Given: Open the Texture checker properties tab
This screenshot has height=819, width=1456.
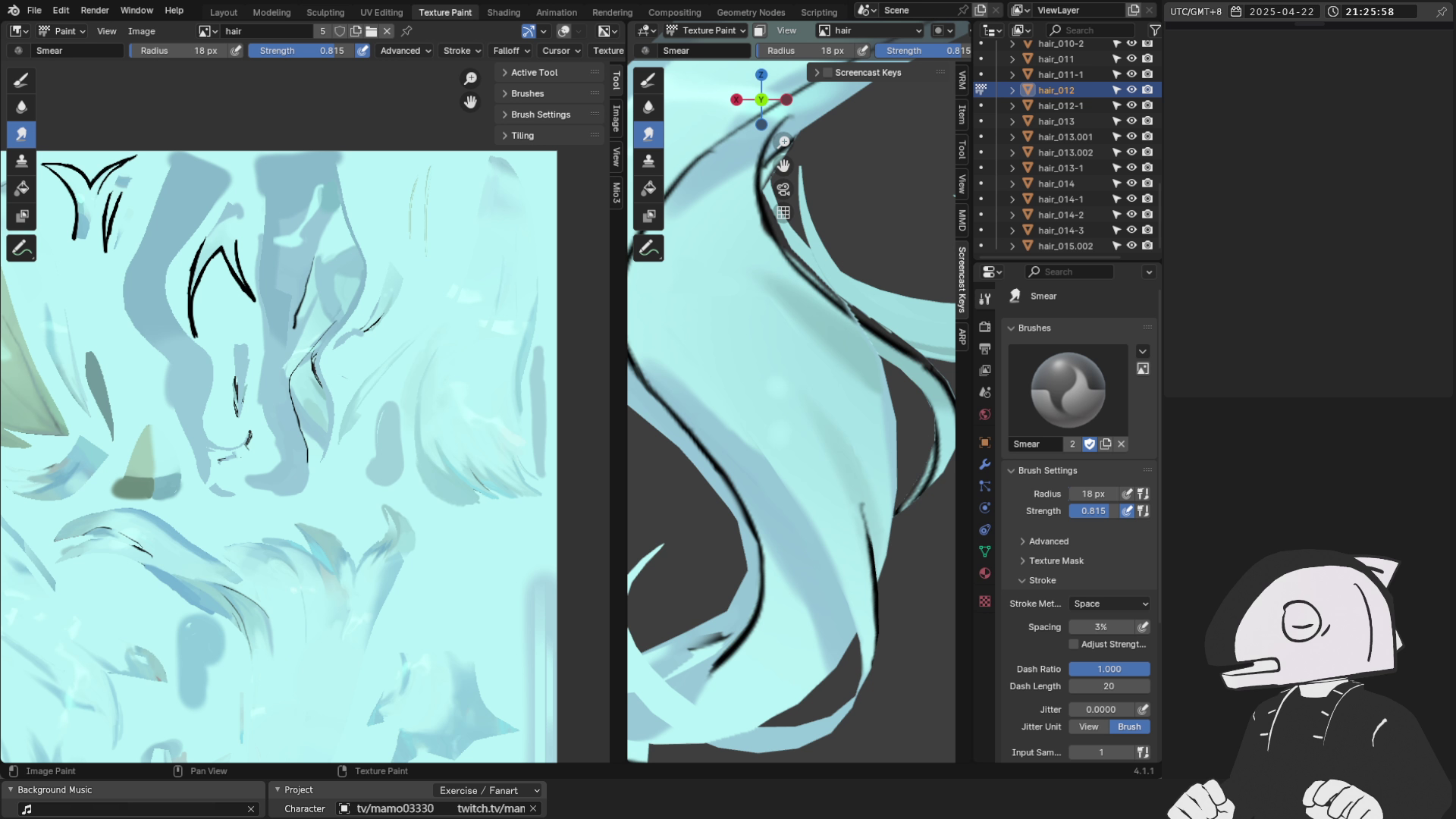Looking at the screenshot, I should coord(985,601).
